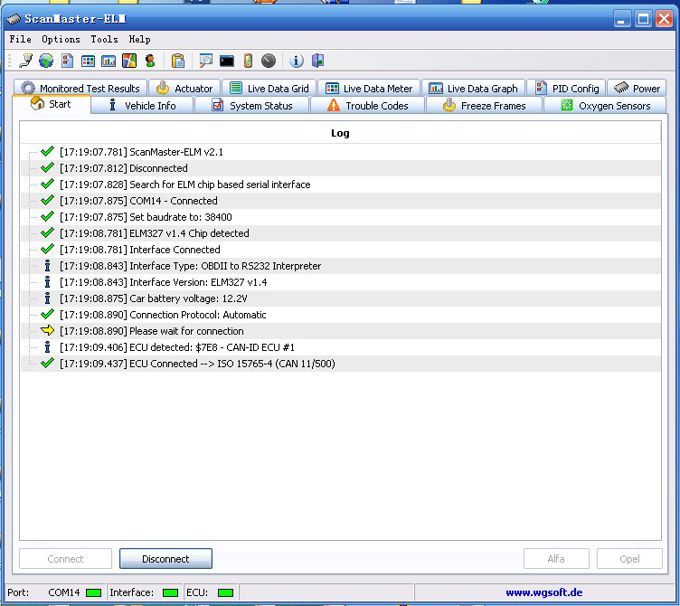The width and height of the screenshot is (680, 606).
Task: Open the File menu
Action: coord(20,39)
